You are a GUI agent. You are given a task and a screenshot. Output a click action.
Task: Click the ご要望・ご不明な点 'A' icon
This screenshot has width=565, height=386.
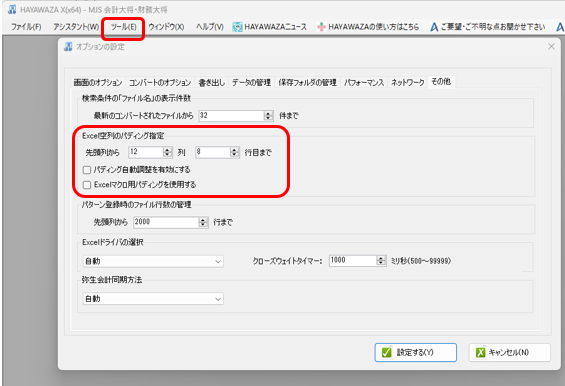click(x=434, y=27)
